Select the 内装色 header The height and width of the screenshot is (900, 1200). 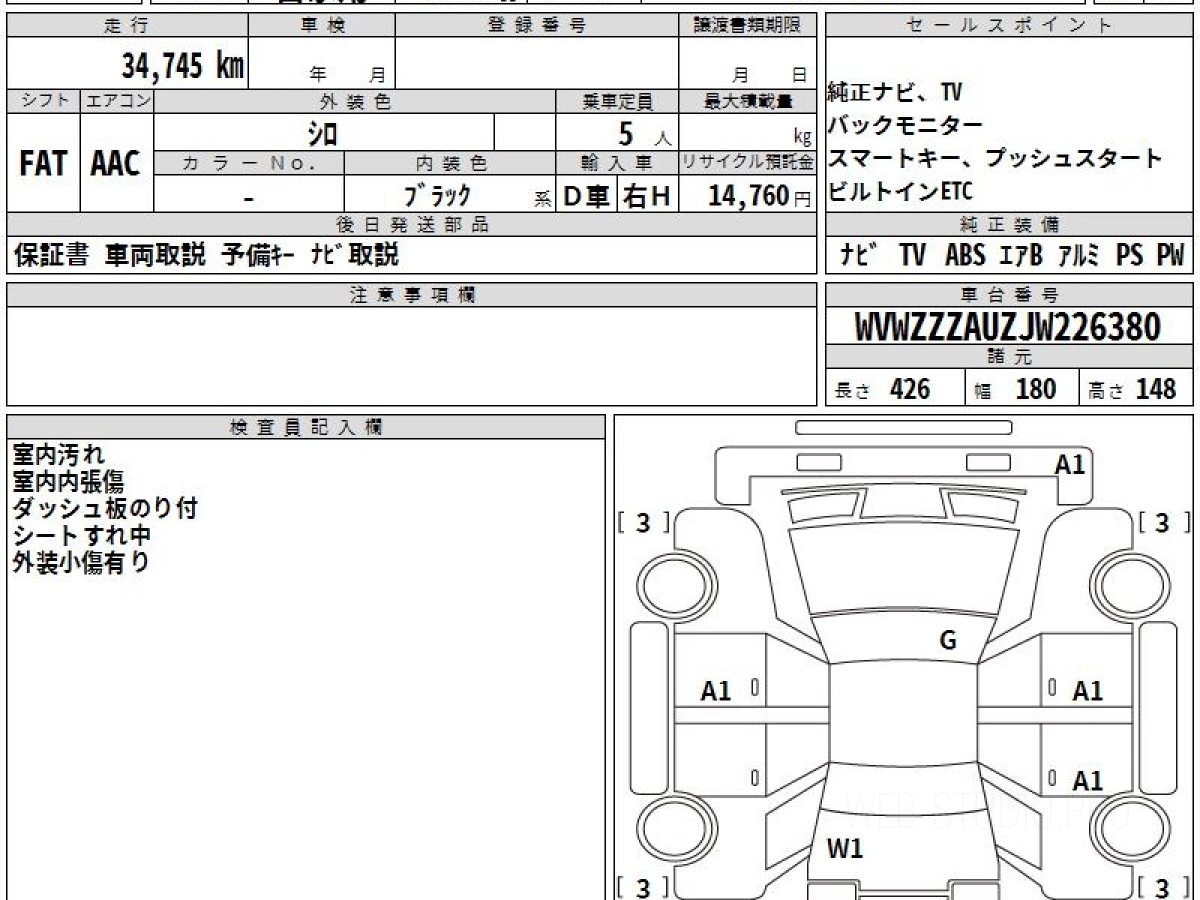pos(450,163)
